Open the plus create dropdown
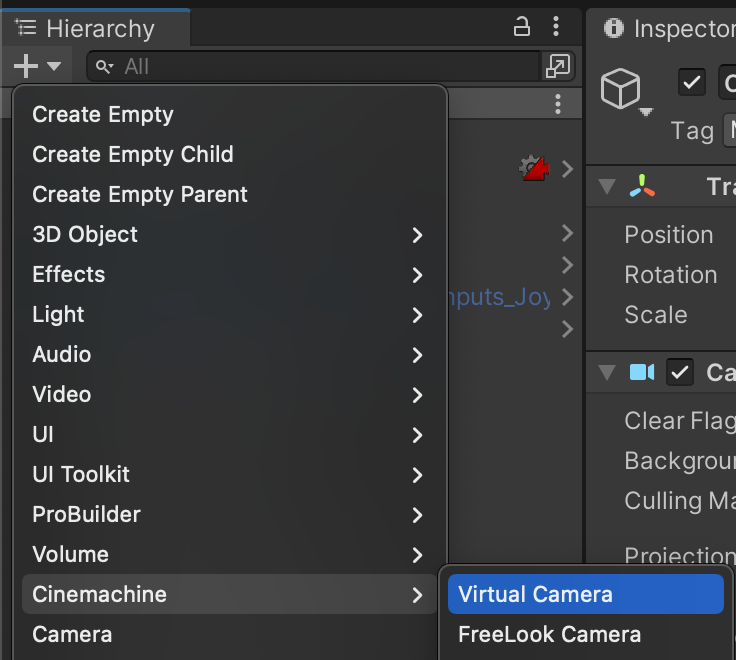This screenshot has width=736, height=660. pyautogui.click(x=37, y=67)
